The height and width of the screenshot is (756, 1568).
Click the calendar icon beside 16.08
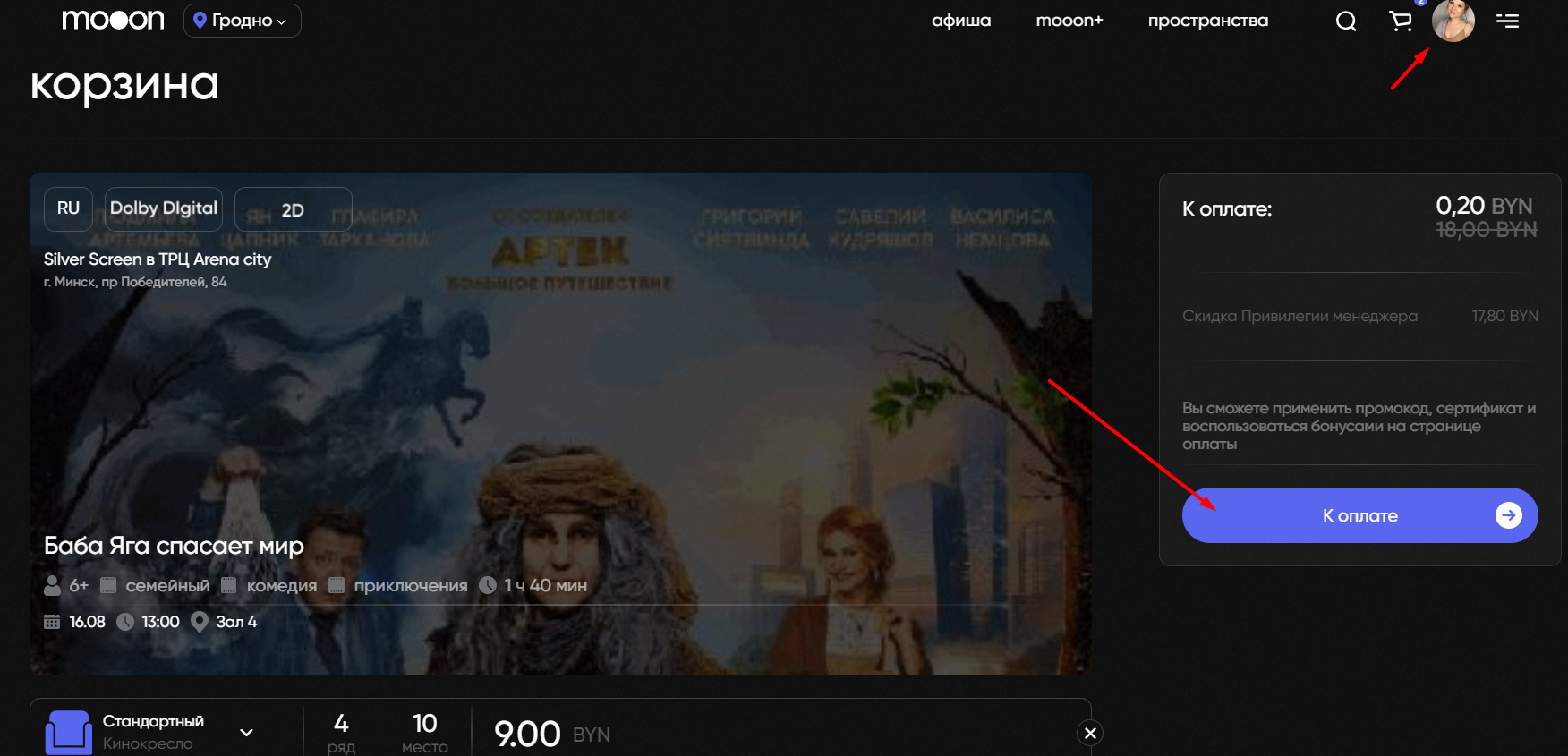52,622
